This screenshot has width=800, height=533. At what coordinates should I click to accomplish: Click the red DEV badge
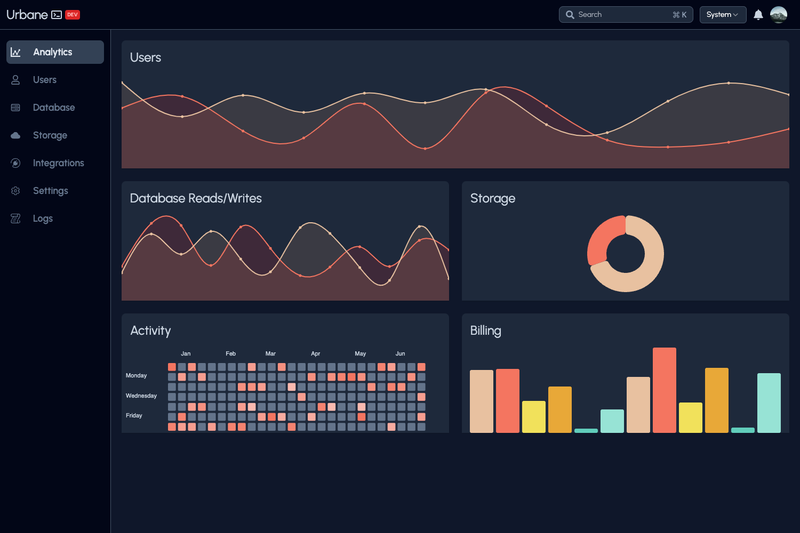point(72,15)
